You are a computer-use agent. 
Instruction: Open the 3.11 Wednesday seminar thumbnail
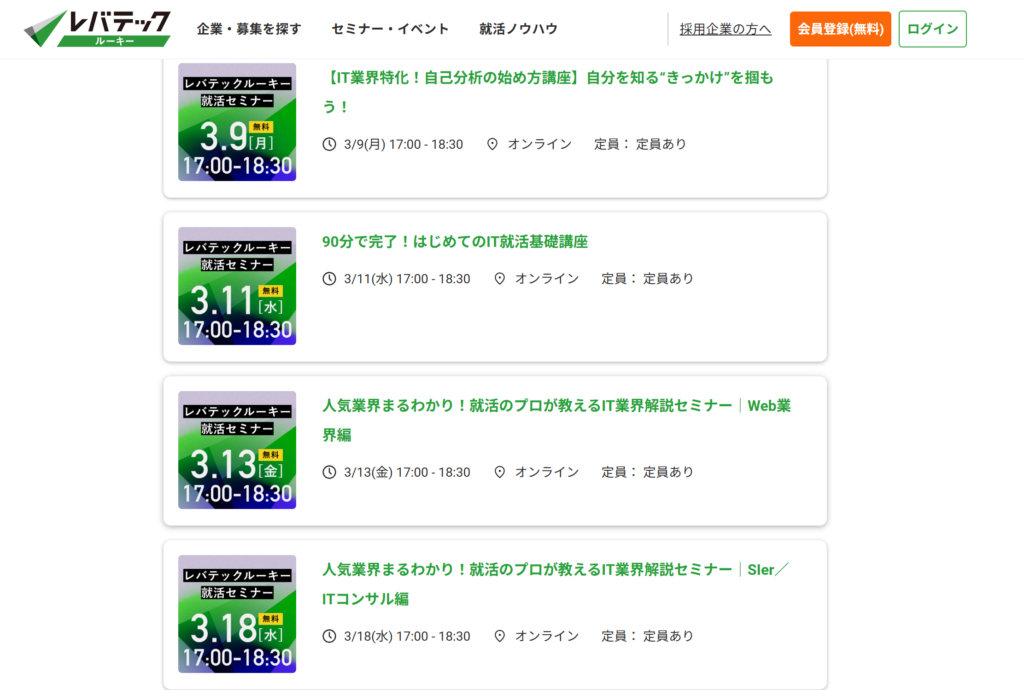(x=237, y=286)
